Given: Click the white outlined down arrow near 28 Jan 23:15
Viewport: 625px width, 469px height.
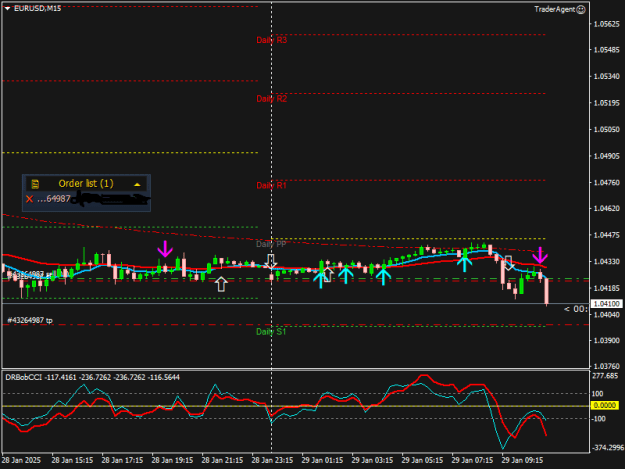Looking at the screenshot, I should [x=271, y=261].
